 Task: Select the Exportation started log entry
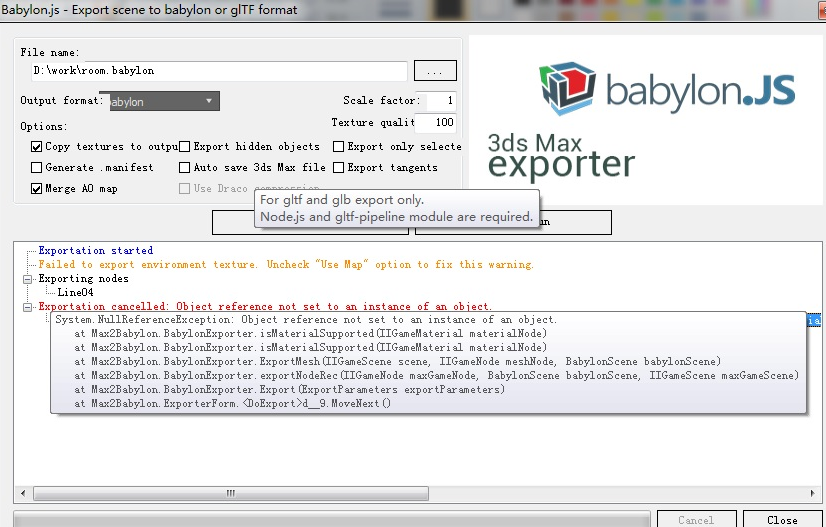click(95, 250)
